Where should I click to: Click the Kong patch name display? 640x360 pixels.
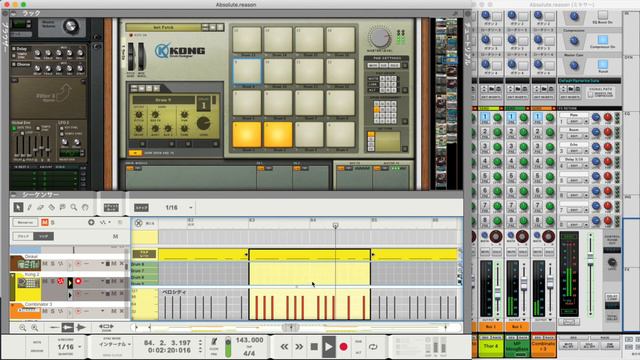coord(163,27)
